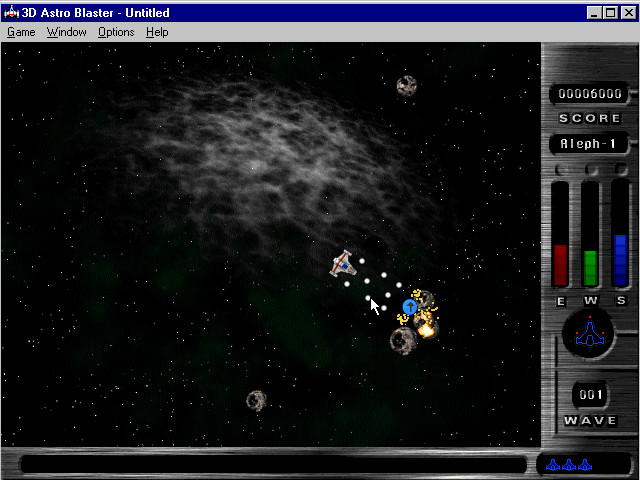Close the 3D Astro Blaster window
640x480 pixels.
[628, 13]
